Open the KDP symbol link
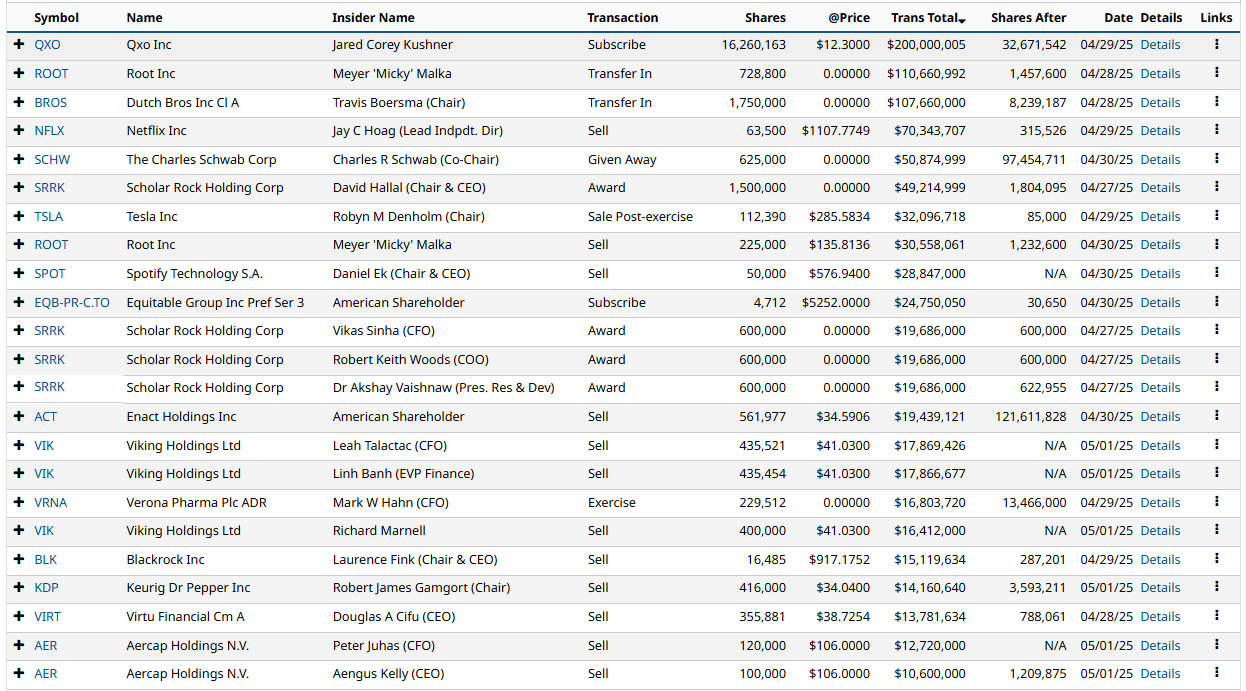This screenshot has height=691, width=1246. click(46, 587)
